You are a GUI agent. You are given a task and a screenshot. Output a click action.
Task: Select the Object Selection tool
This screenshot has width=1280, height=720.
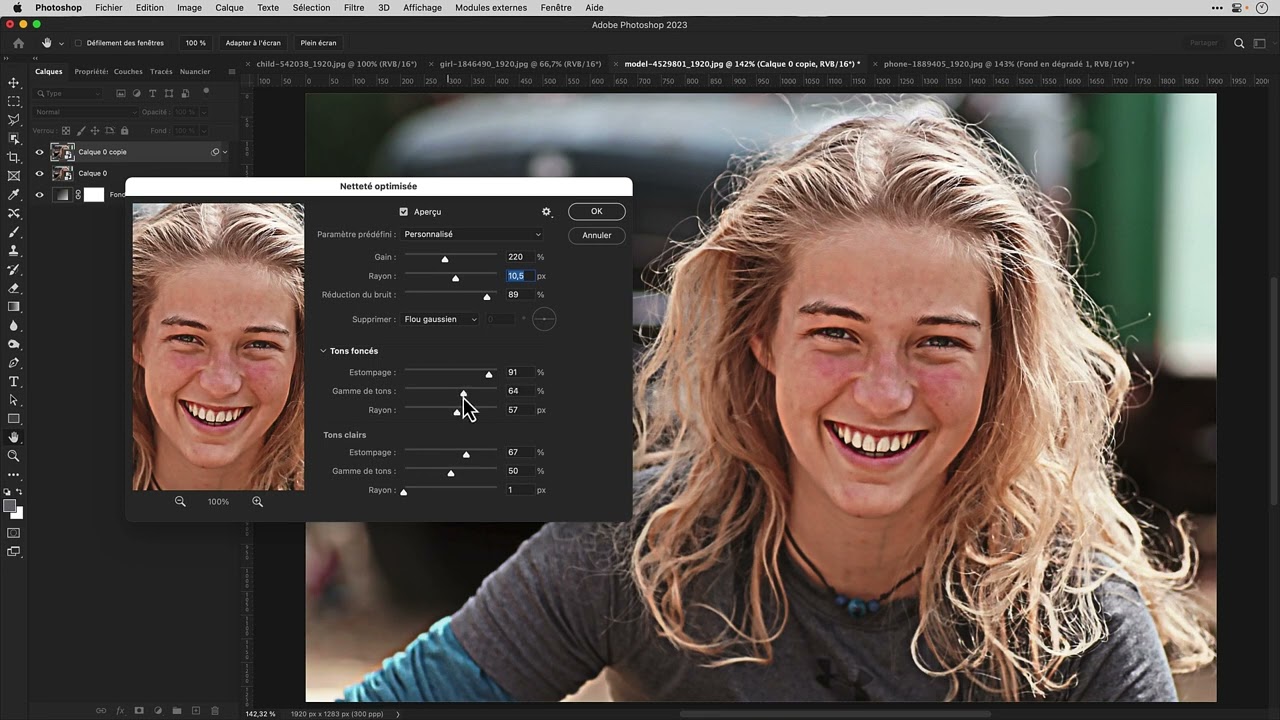pos(14,138)
